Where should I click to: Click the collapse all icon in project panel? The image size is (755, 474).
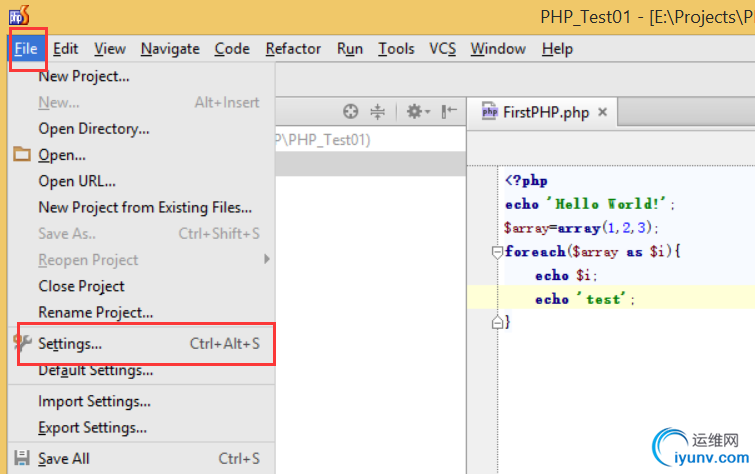click(378, 112)
